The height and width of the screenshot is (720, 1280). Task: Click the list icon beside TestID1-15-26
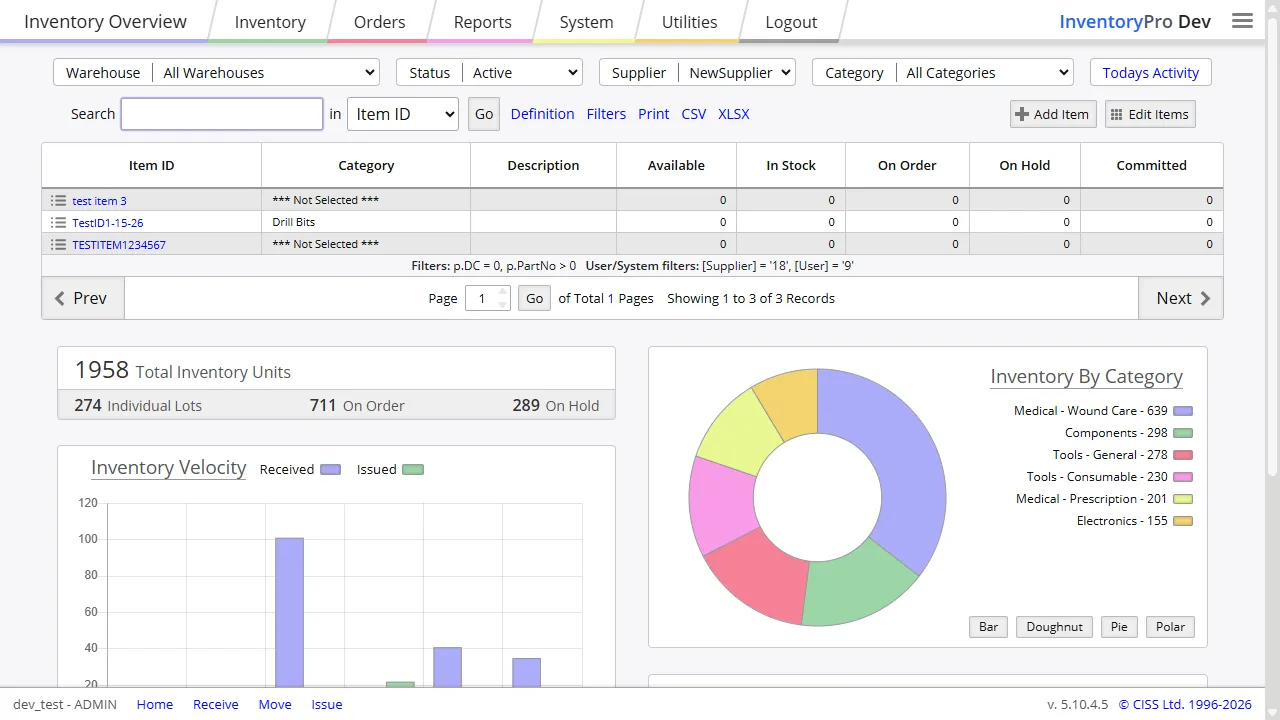pos(58,222)
